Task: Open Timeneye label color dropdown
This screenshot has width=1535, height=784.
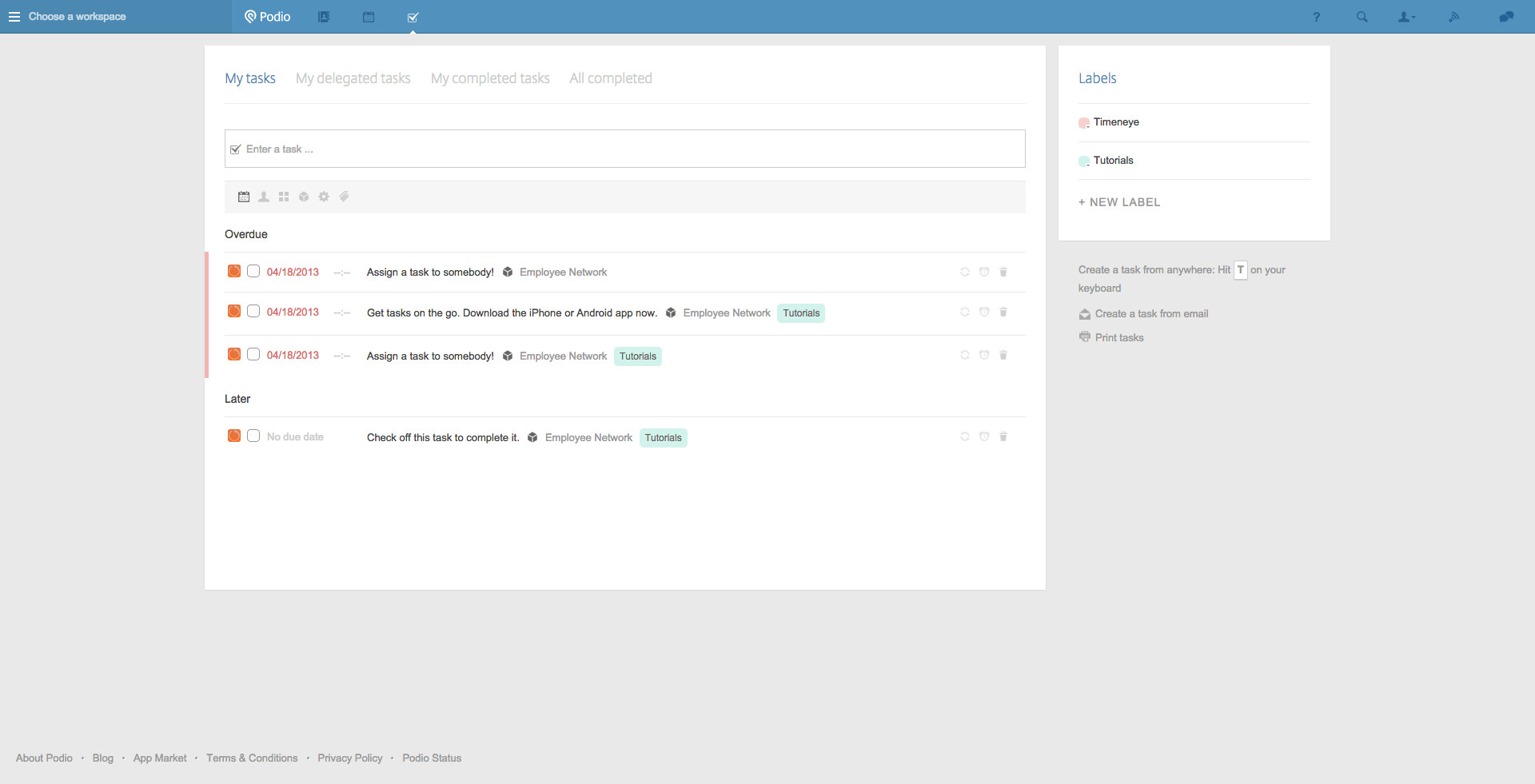Action: [1084, 123]
